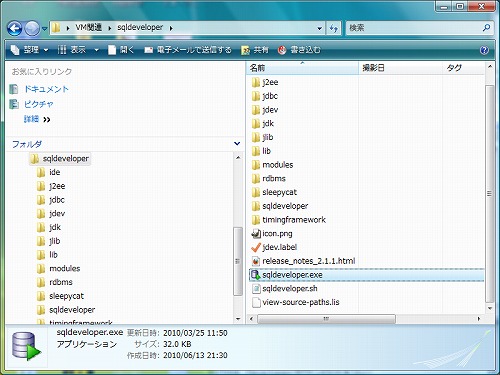The width and height of the screenshot is (500, 375).
Task: Select release_notes_2.1.1.html file icon
Action: point(256,261)
